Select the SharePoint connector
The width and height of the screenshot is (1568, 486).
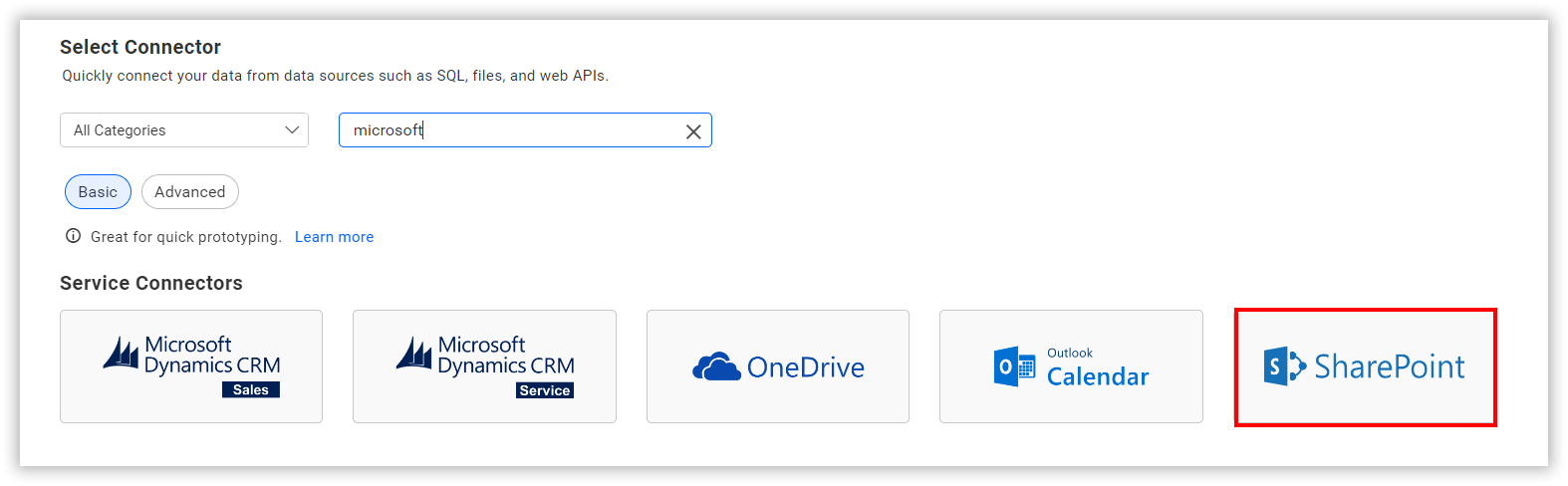[1365, 366]
